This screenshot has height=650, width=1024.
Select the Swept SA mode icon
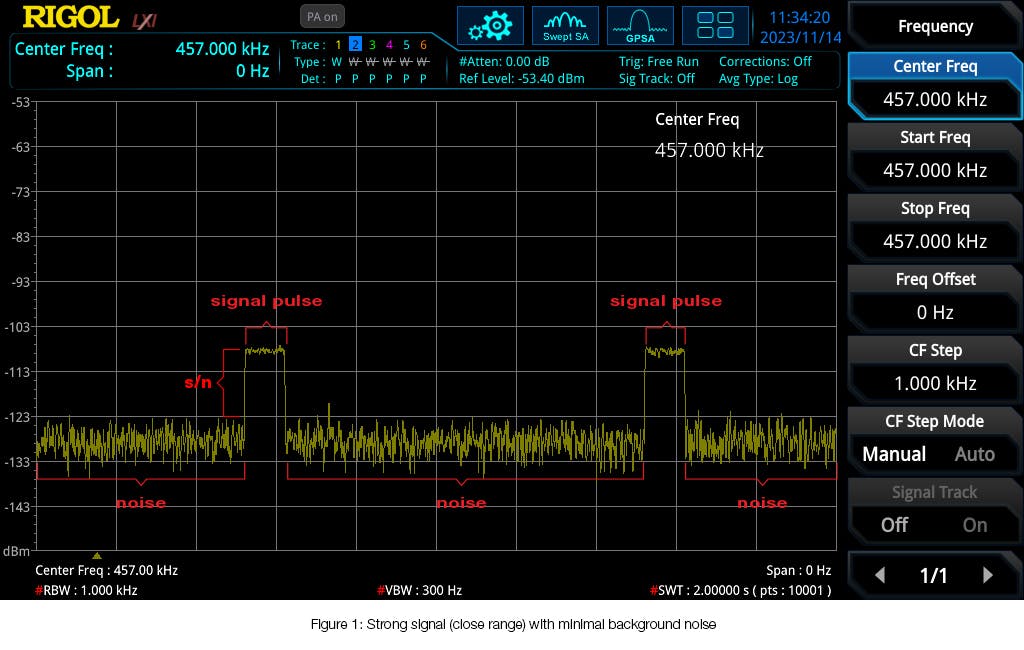coord(565,25)
